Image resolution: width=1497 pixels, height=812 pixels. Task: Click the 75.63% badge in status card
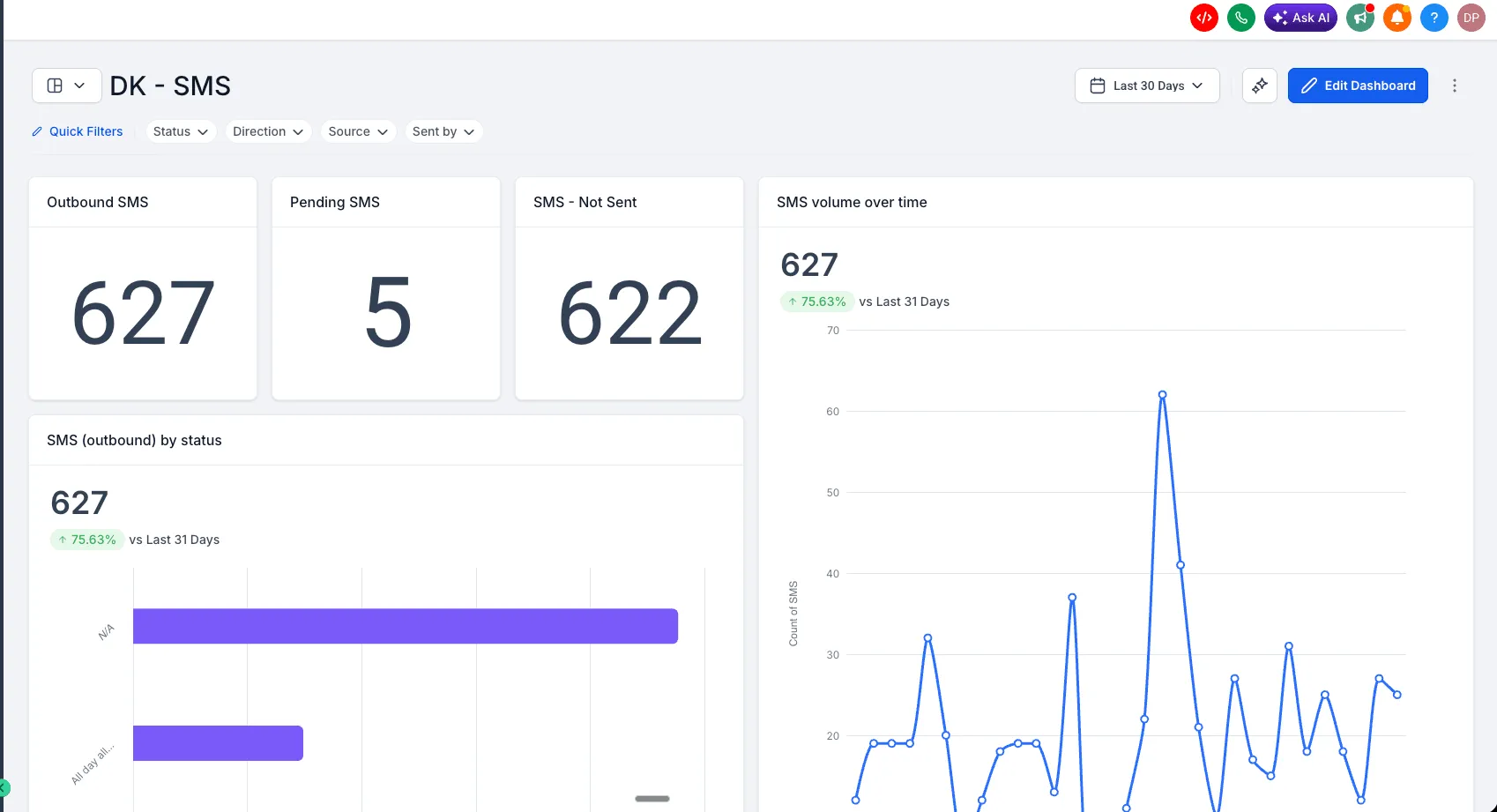(87, 540)
